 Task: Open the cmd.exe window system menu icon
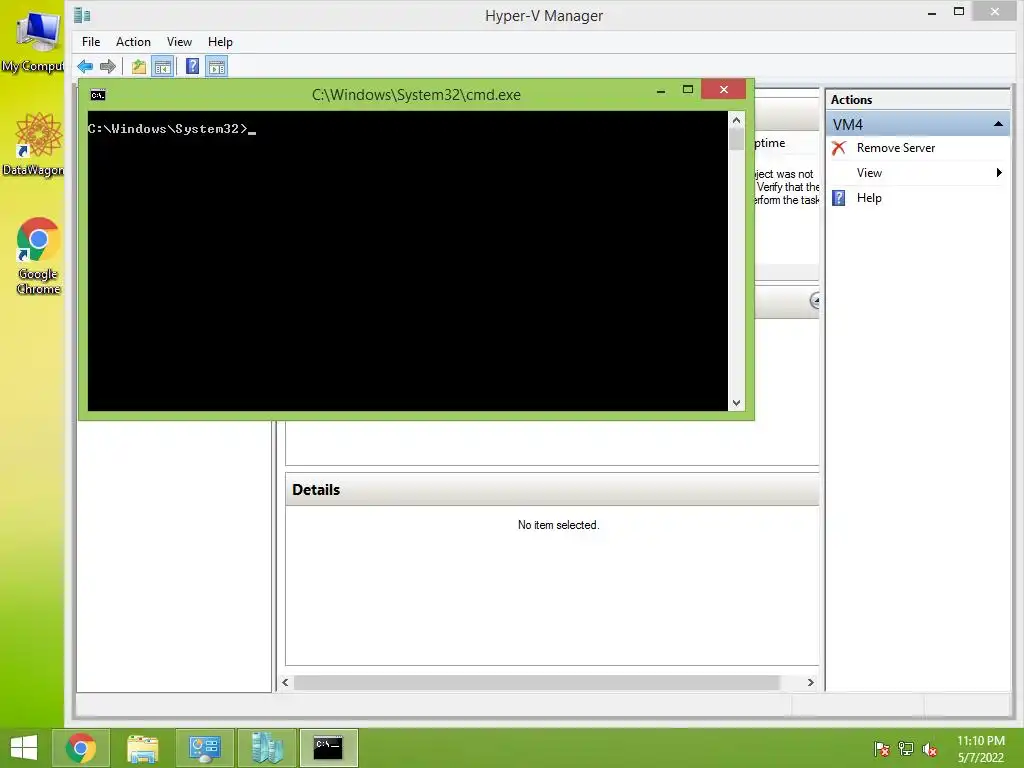(98, 95)
